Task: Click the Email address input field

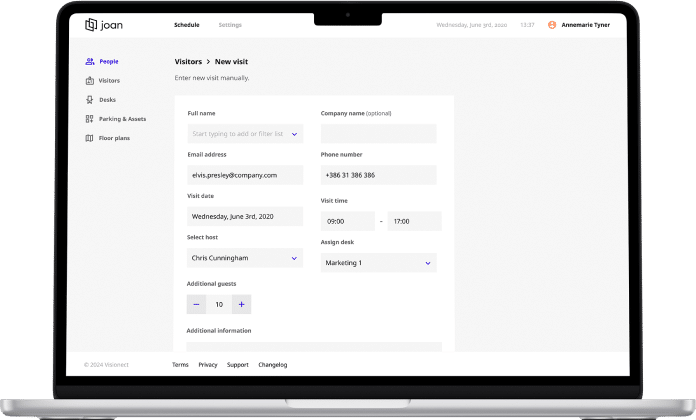Action: point(245,175)
